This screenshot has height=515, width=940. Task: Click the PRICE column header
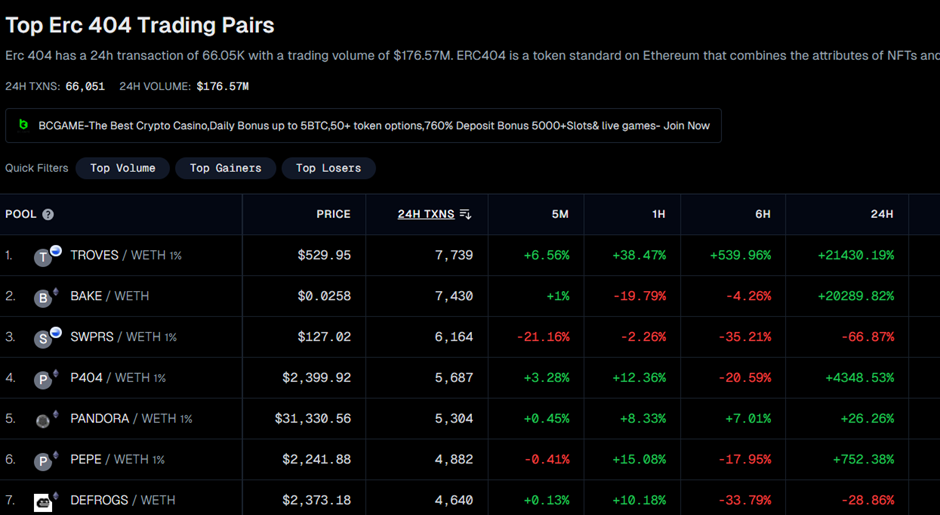click(333, 214)
